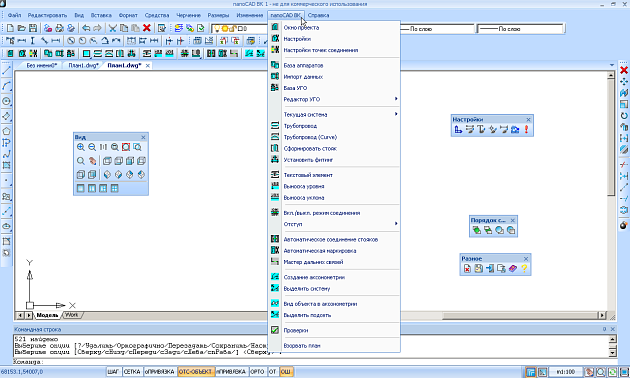Click the Undo arrow icon
The height and width of the screenshot is (378, 630).
tap(86, 28)
